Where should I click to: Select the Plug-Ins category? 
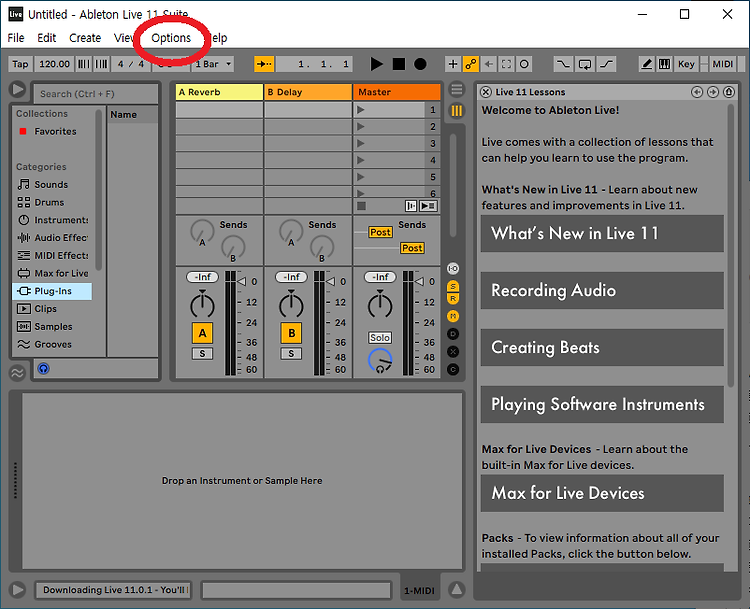pos(53,291)
